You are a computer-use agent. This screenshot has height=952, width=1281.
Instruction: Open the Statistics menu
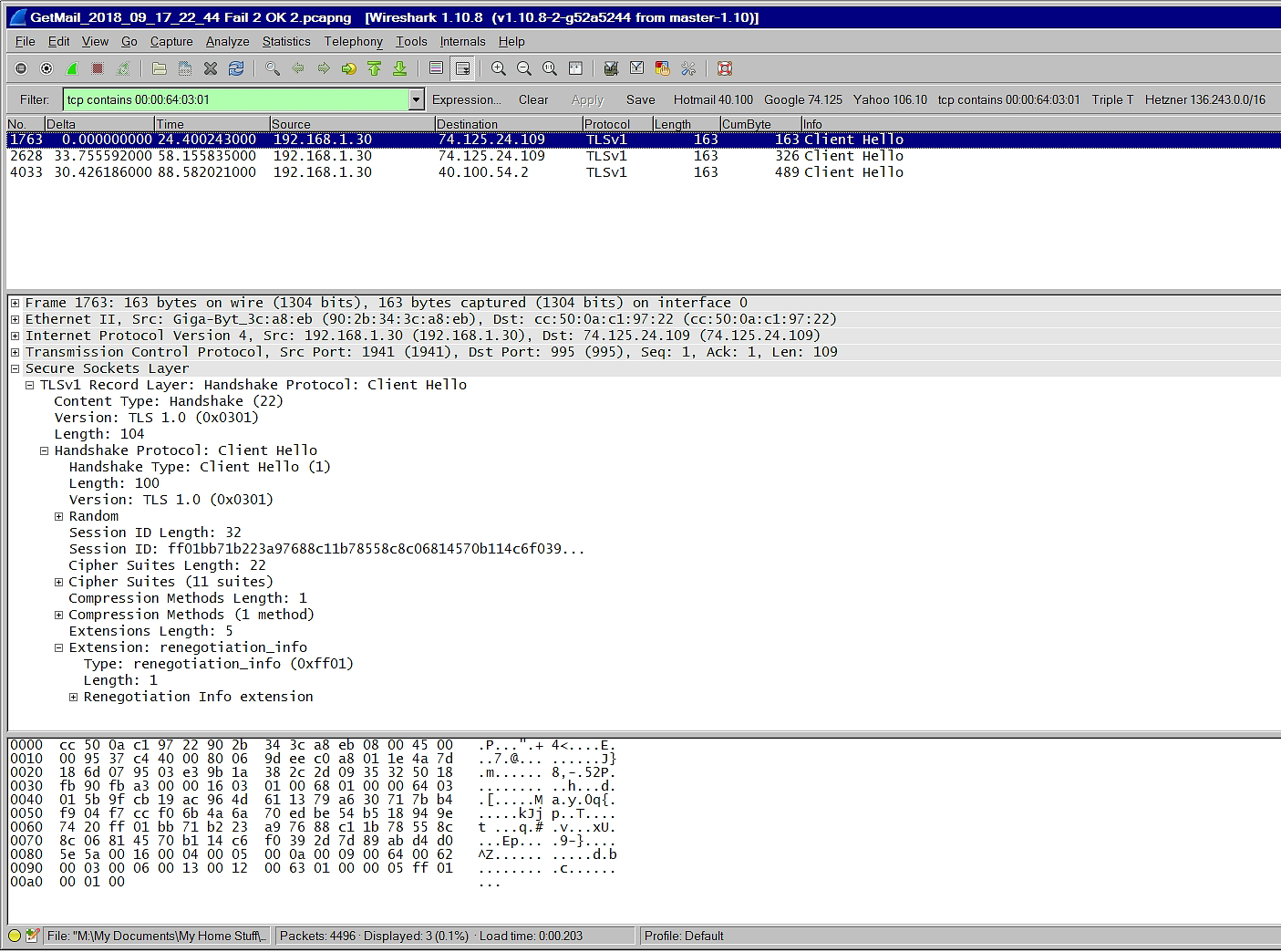(286, 41)
